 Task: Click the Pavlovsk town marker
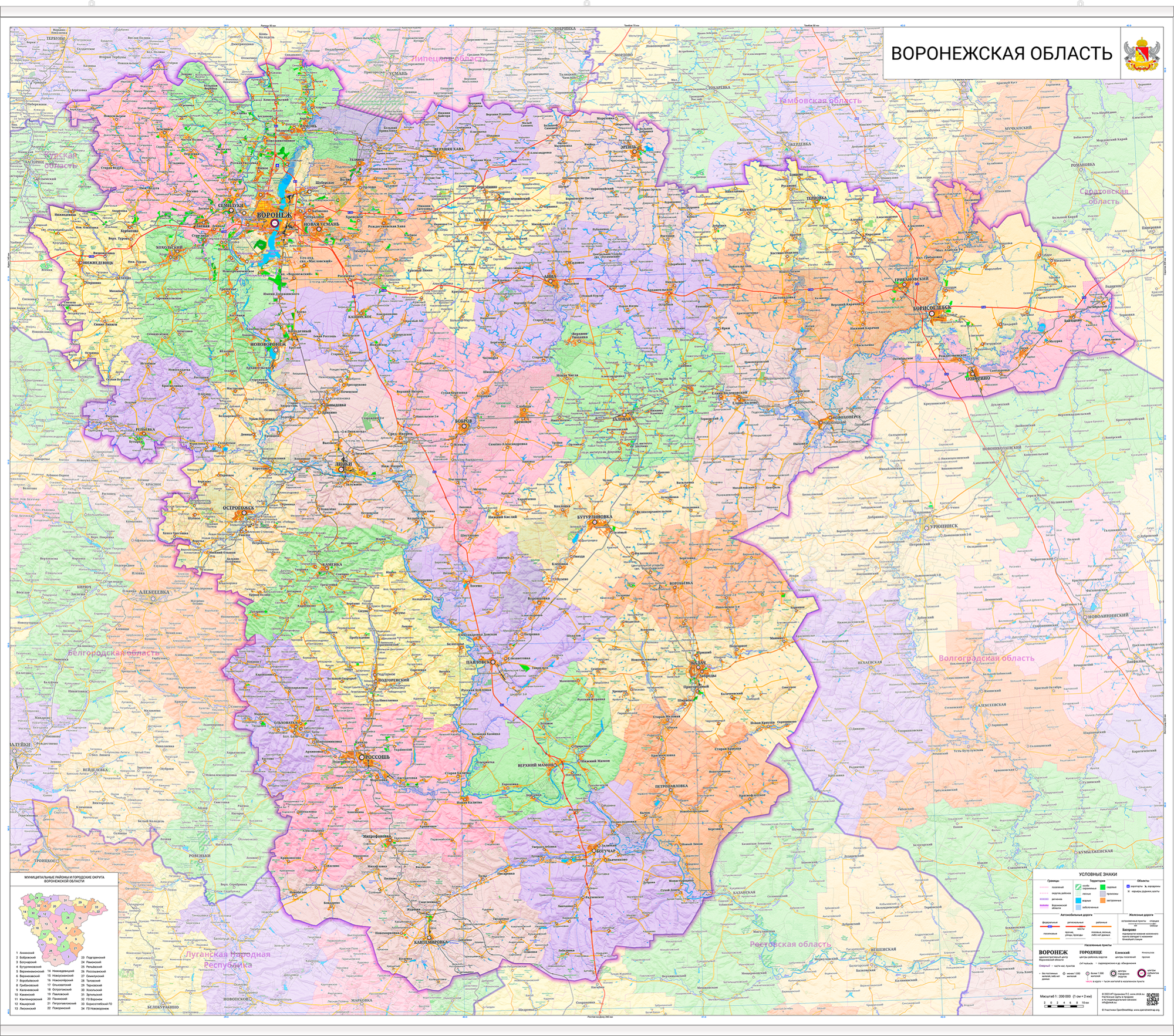click(x=493, y=662)
